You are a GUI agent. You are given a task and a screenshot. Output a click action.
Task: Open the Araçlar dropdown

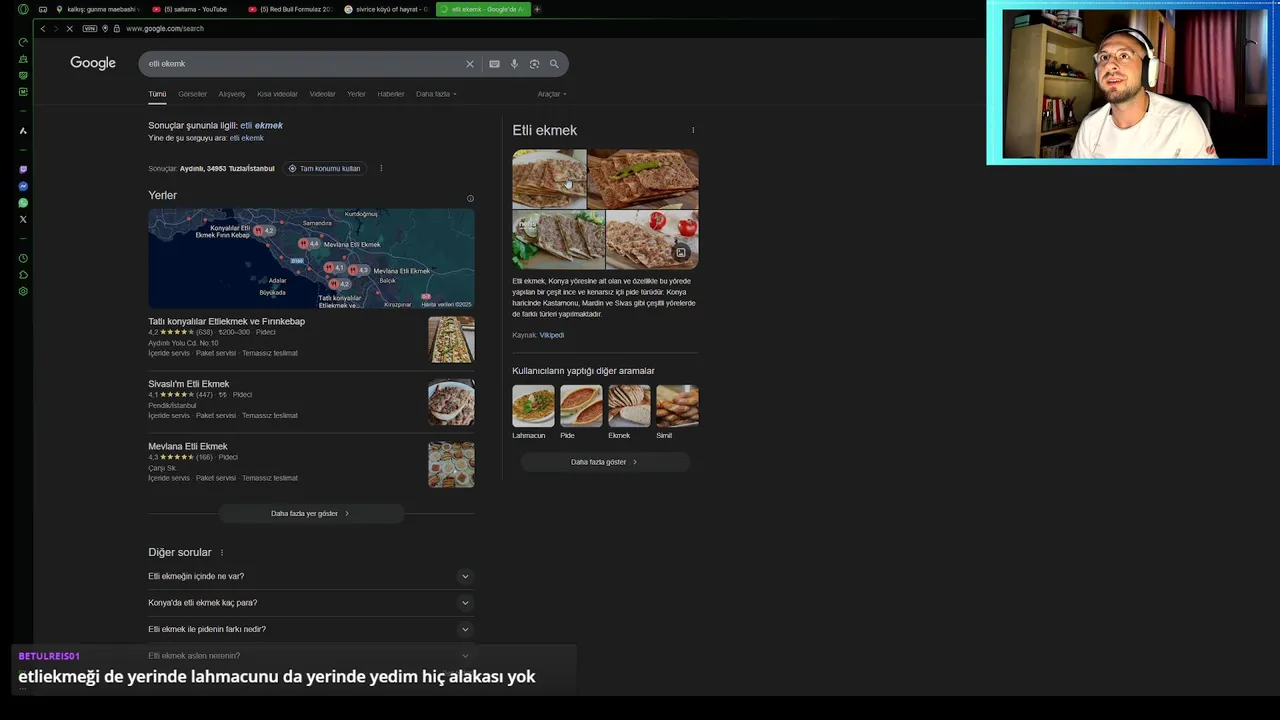click(x=552, y=94)
